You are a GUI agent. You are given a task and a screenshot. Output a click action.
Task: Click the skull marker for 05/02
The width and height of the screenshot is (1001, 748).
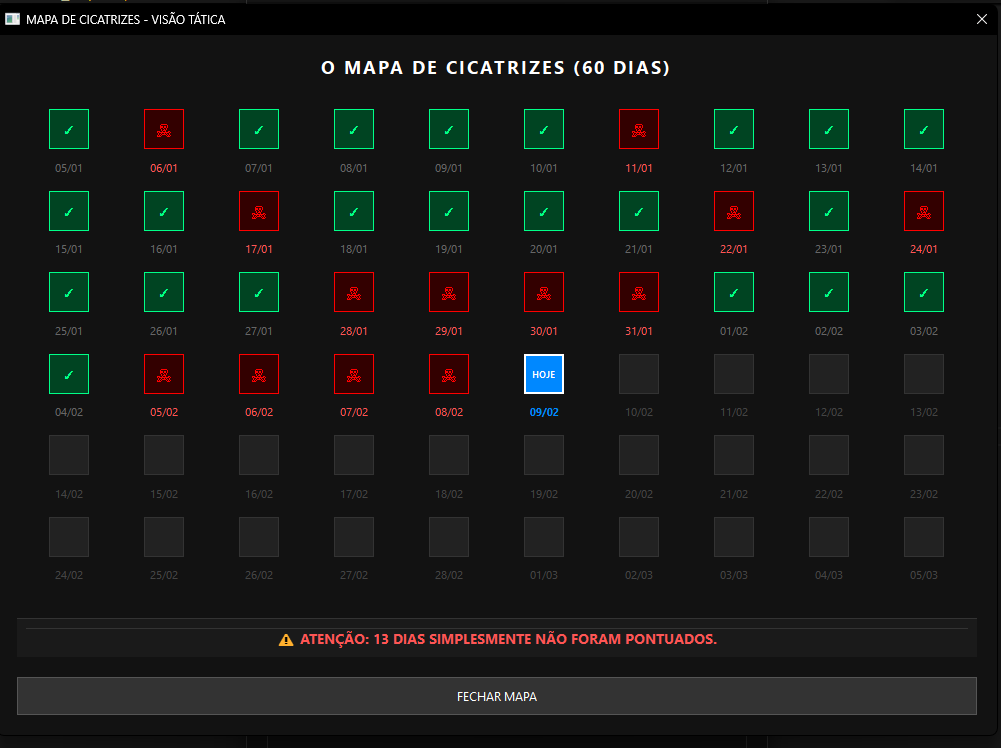tap(164, 374)
